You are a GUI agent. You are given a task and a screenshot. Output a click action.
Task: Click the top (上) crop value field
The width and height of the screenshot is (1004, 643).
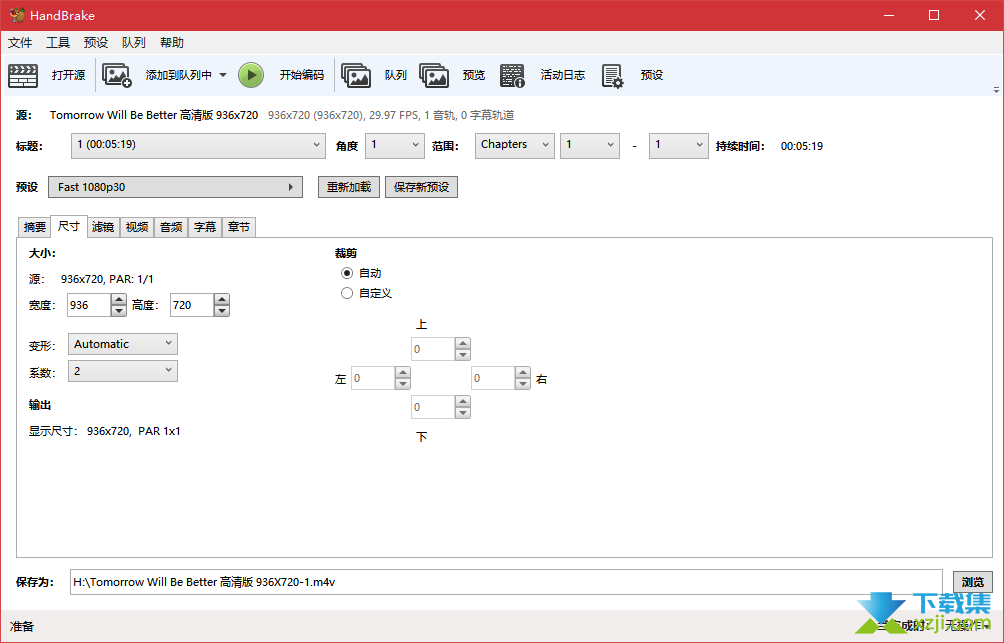[433, 349]
